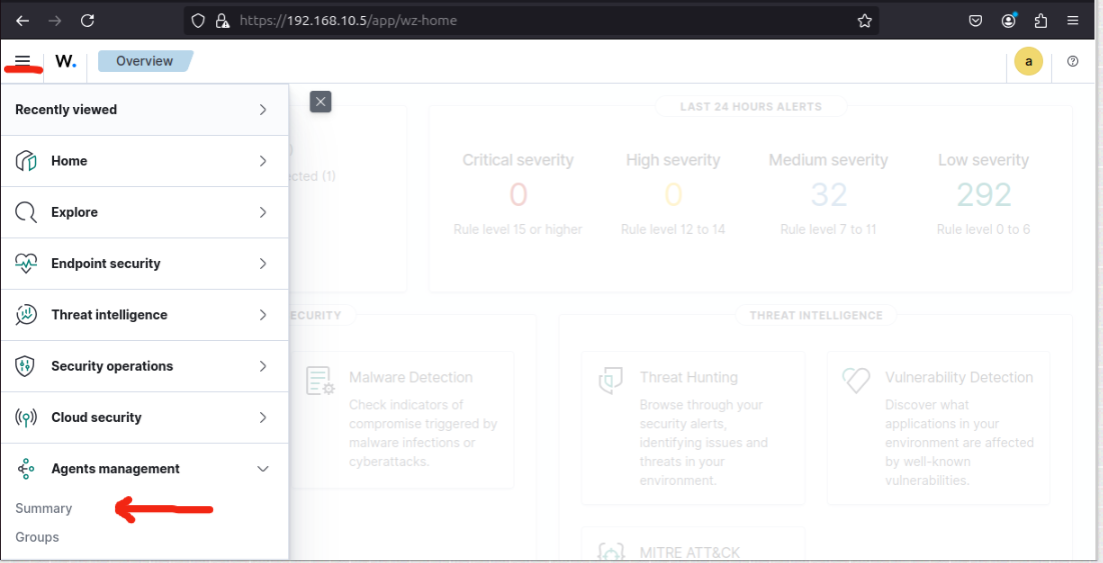The width and height of the screenshot is (1103, 563).
Task: Open the browser extensions icon
Action: click(x=1041, y=20)
